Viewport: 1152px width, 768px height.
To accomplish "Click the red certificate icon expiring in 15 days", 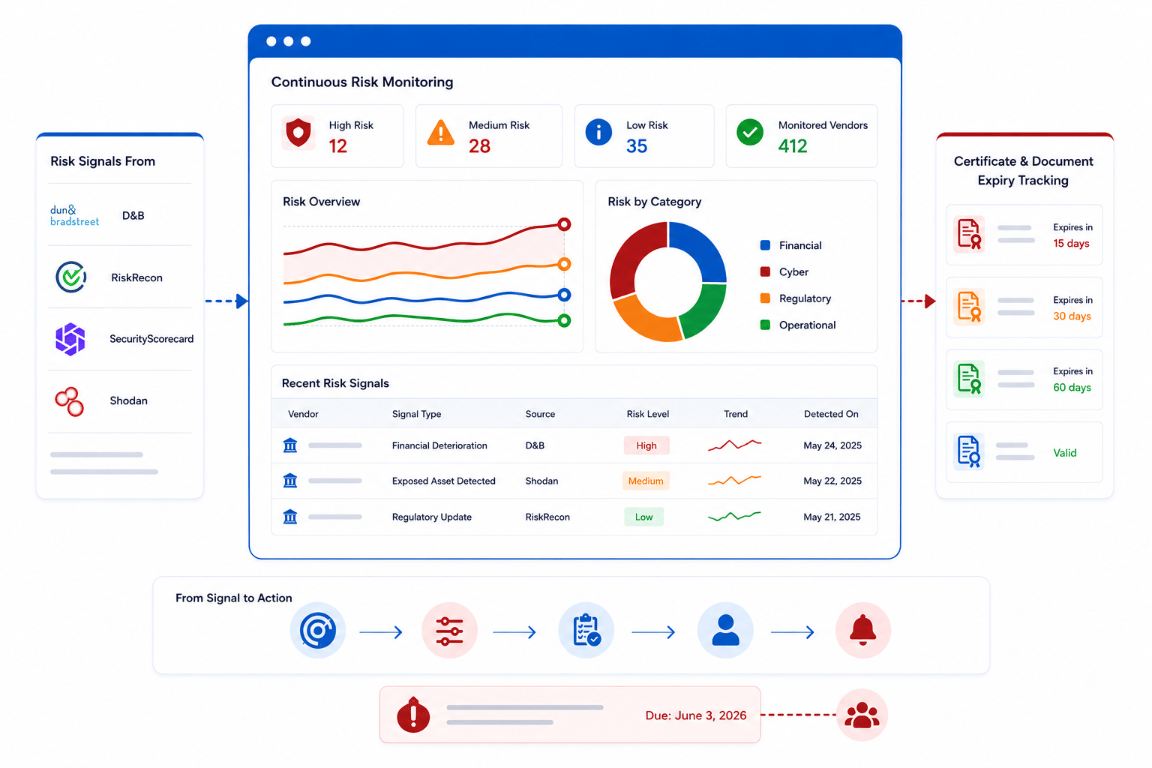I will pyautogui.click(x=969, y=234).
